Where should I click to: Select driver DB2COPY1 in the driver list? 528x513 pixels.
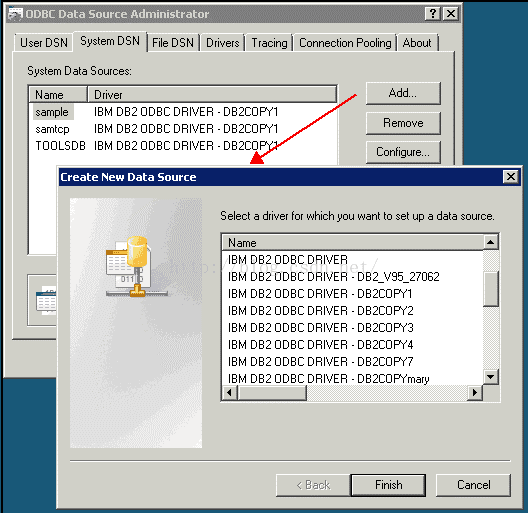coord(353,294)
